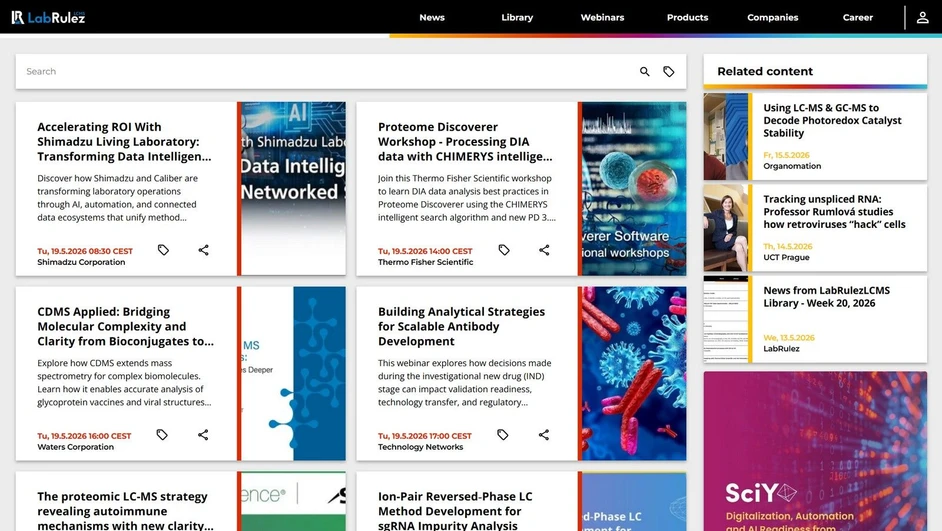Image resolution: width=942 pixels, height=531 pixels.
Task: Open the Products menu
Action: (687, 17)
